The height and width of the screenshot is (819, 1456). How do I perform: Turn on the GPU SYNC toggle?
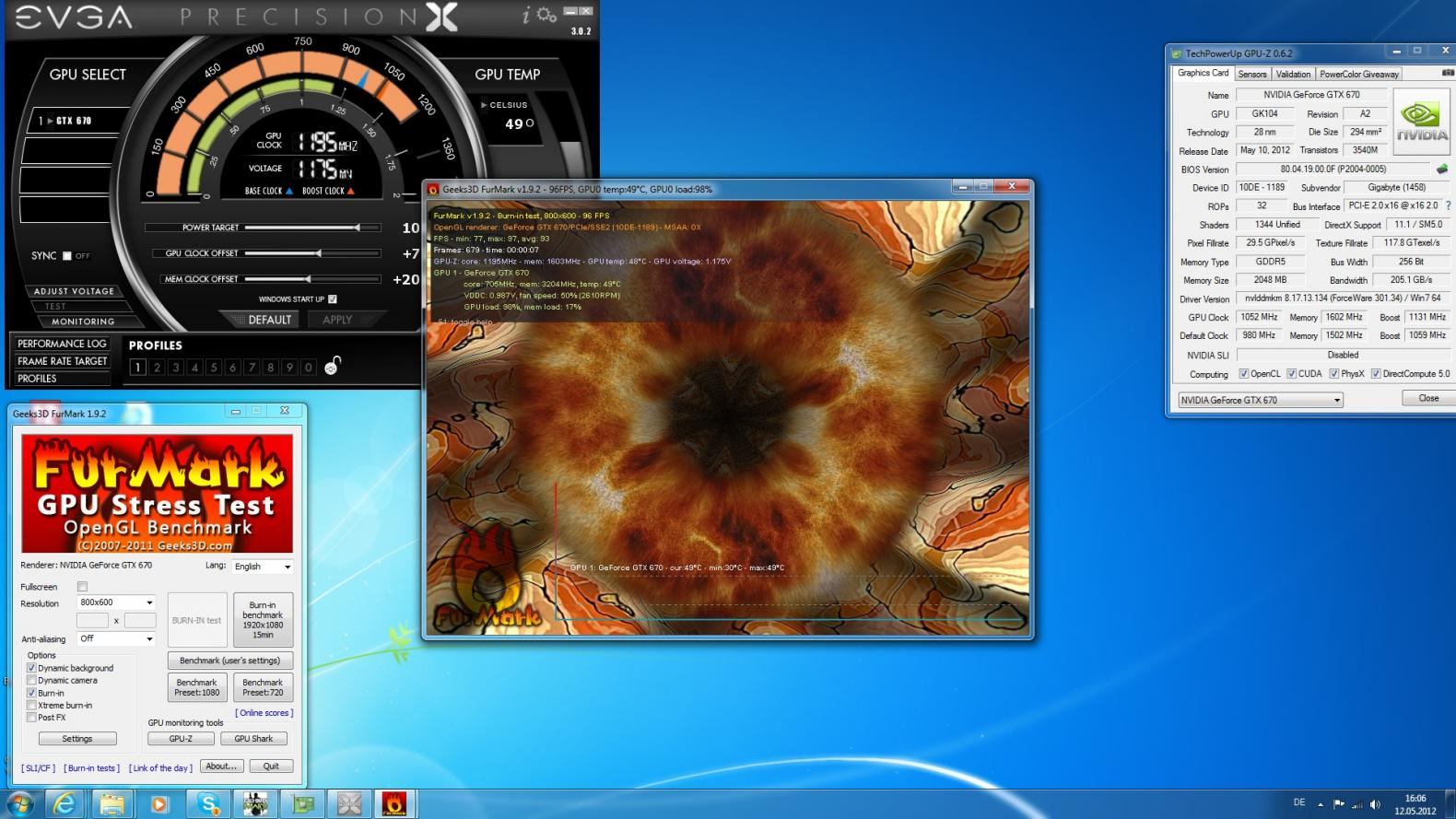[67, 255]
